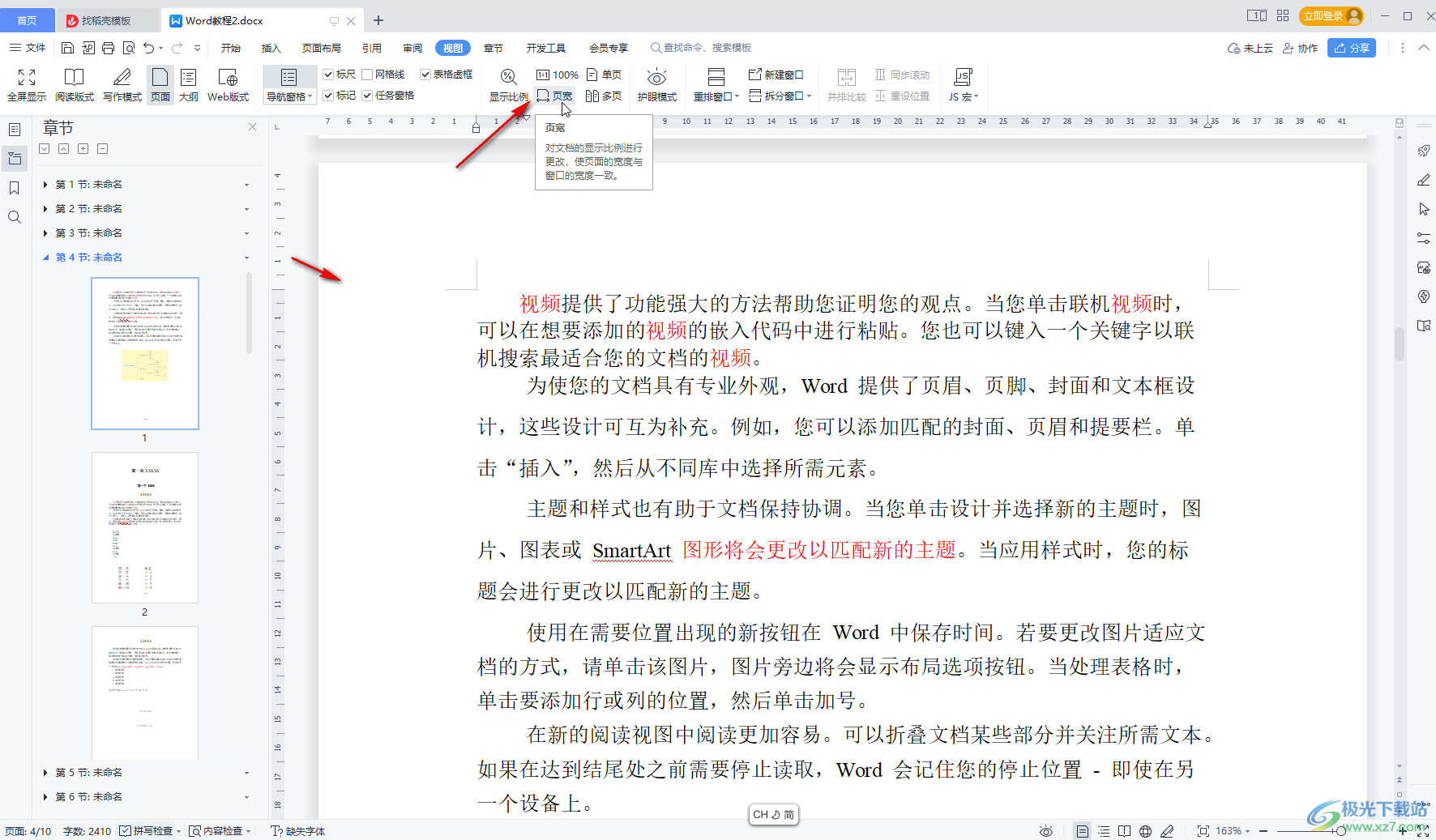This screenshot has height=840, width=1436.
Task: Collapse section 4 in chapter tree
Action: pyautogui.click(x=45, y=258)
